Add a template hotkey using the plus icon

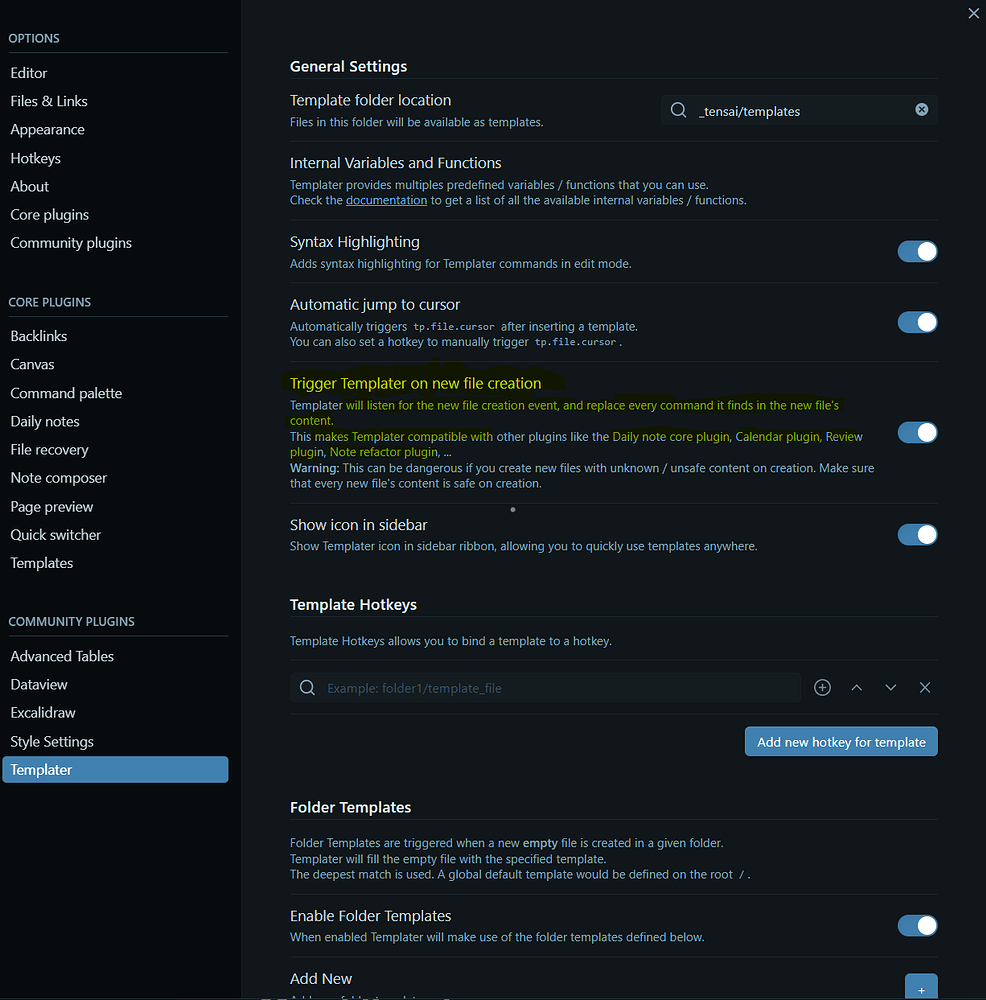coord(822,687)
